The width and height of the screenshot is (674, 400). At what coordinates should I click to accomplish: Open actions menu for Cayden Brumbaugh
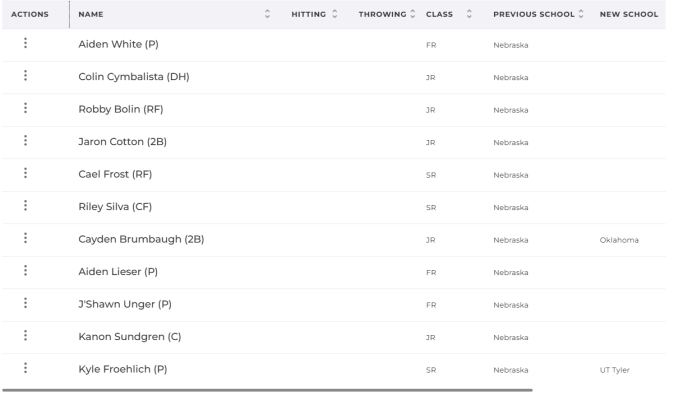25,238
